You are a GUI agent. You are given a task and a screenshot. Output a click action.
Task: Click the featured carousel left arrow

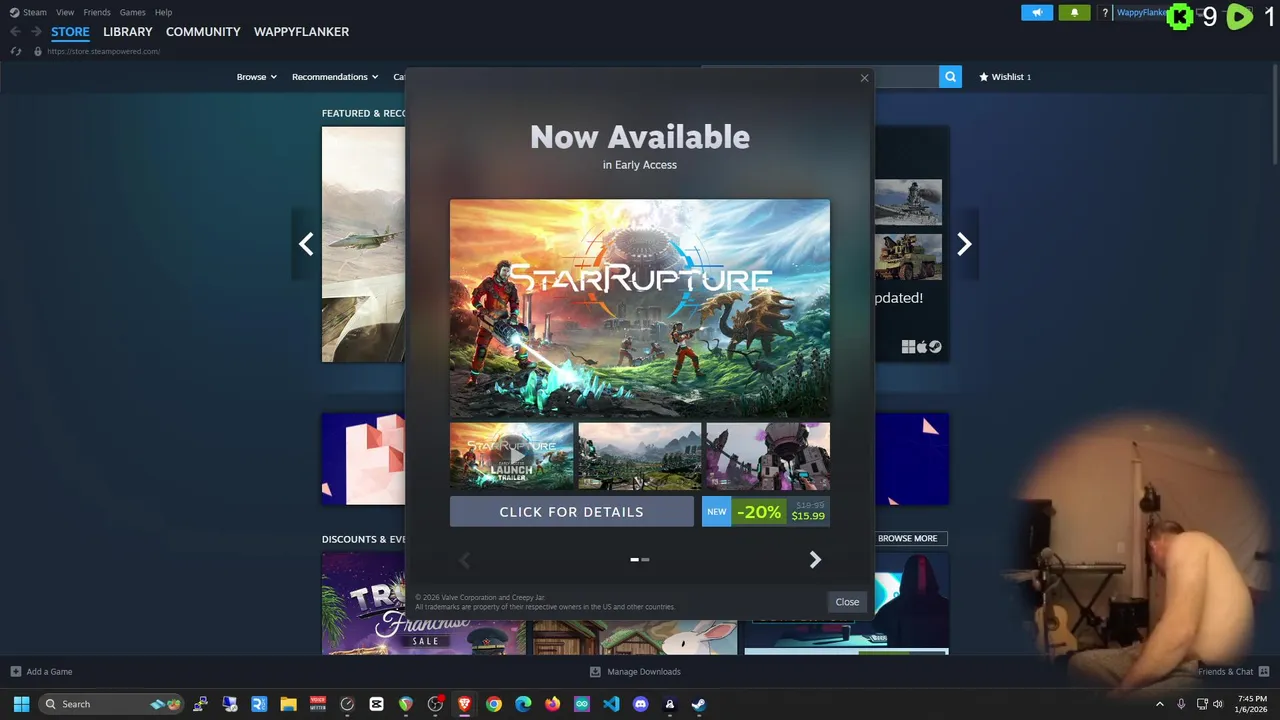tap(306, 244)
